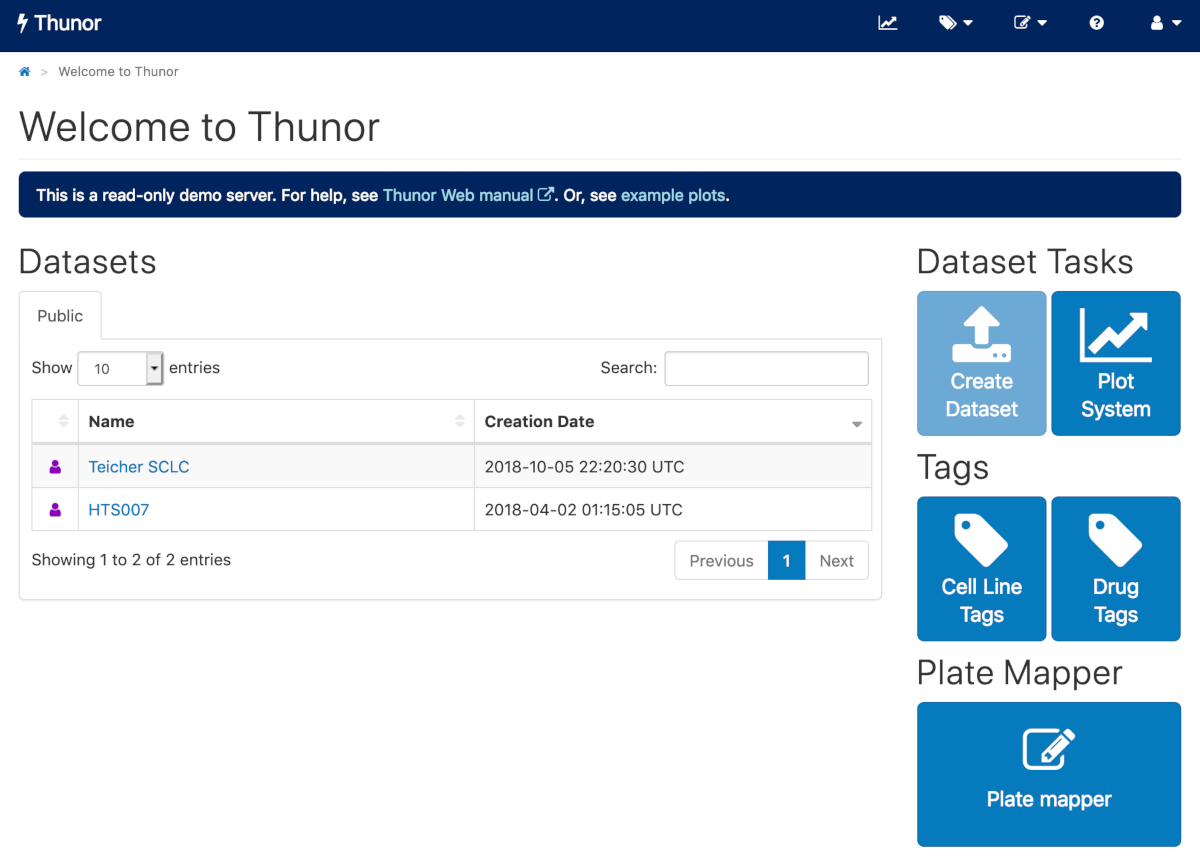Click the Thunor lightning logo in navbar
This screenshot has height=858, width=1200.
(x=60, y=23)
